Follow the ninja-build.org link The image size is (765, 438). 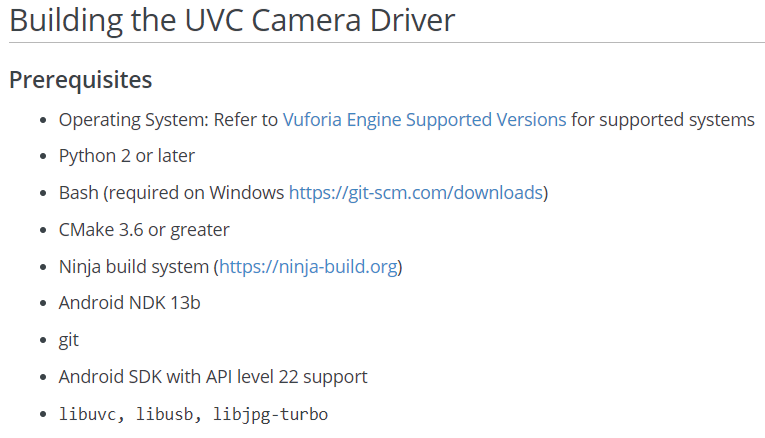pyautogui.click(x=308, y=267)
